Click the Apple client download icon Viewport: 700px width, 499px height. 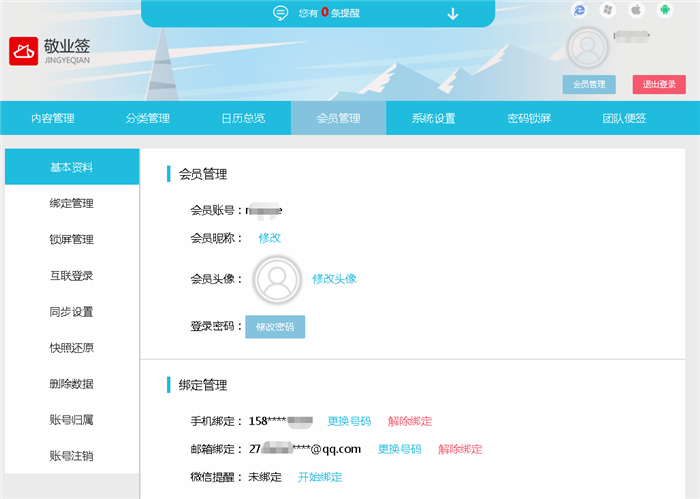[x=635, y=9]
